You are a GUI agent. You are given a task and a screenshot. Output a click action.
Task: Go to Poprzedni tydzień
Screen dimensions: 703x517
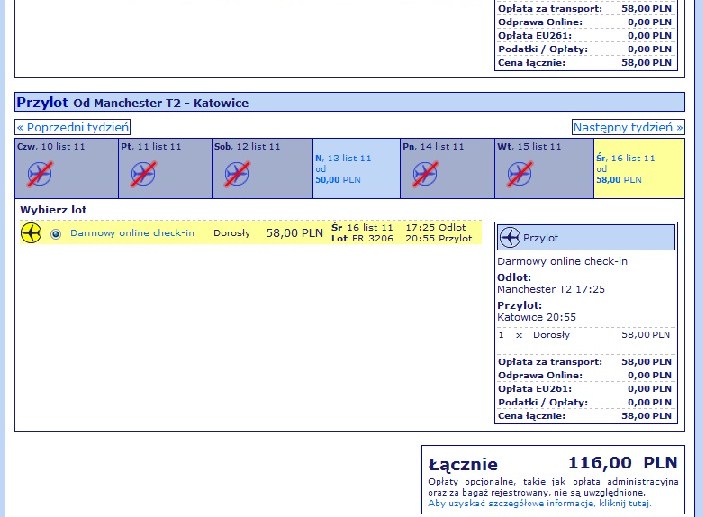click(73, 127)
